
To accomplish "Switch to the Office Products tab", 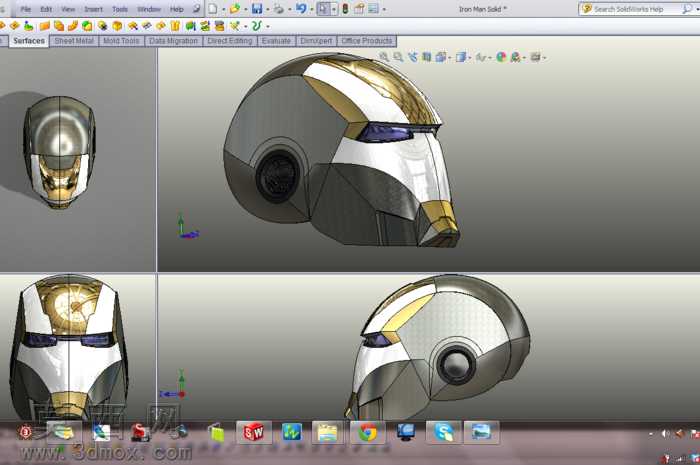I will [367, 41].
